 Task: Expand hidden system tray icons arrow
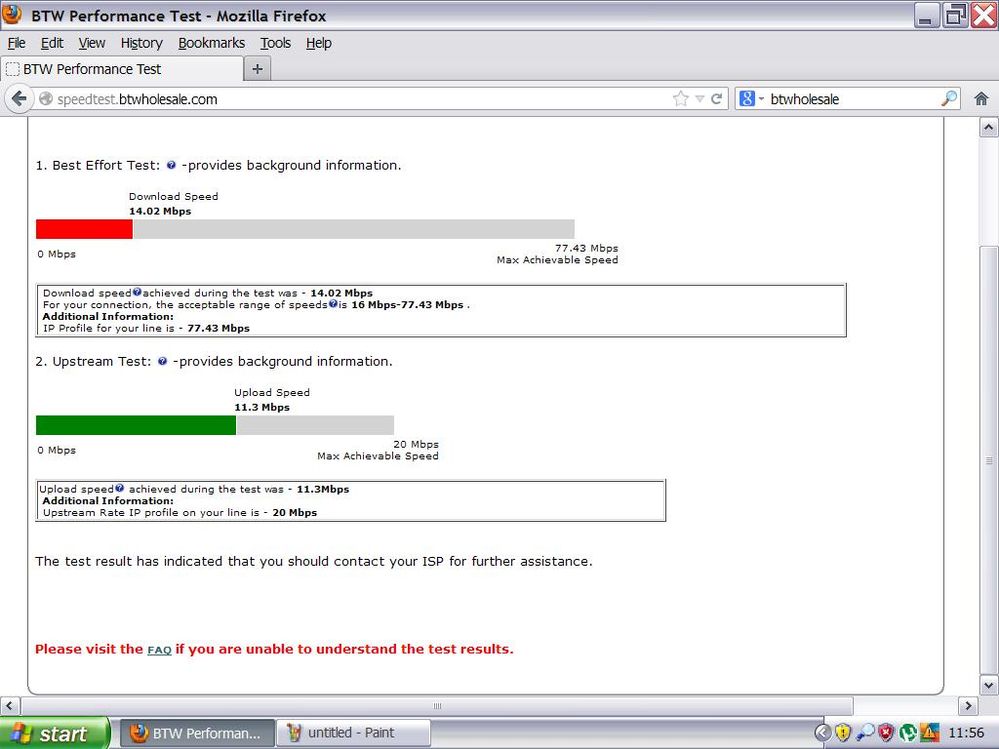823,733
